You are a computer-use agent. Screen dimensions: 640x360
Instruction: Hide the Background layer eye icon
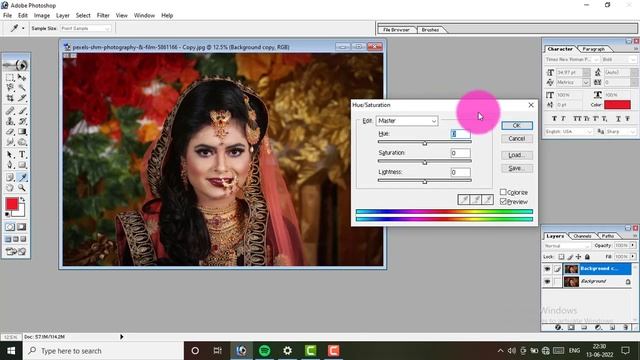[x=547, y=282]
